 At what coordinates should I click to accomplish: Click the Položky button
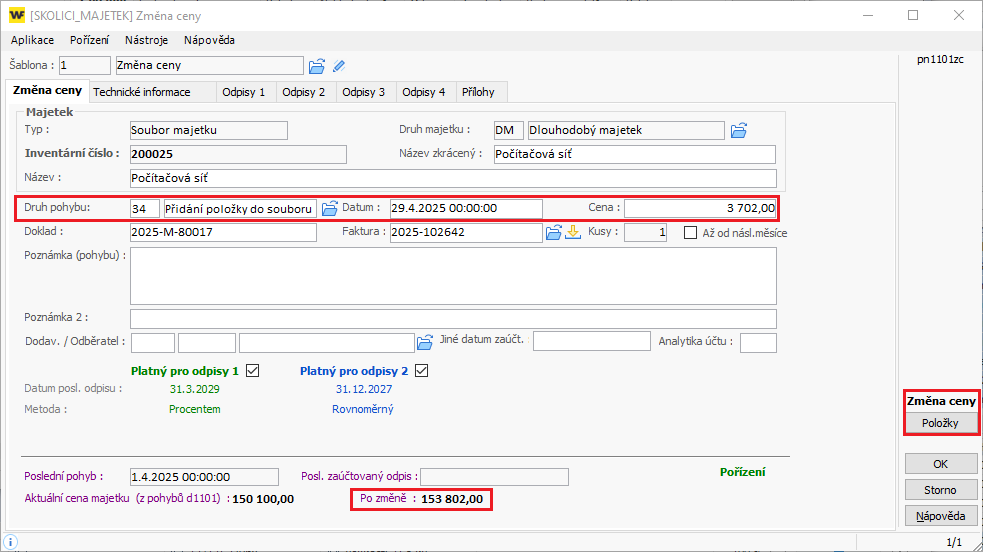pyautogui.click(x=940, y=423)
